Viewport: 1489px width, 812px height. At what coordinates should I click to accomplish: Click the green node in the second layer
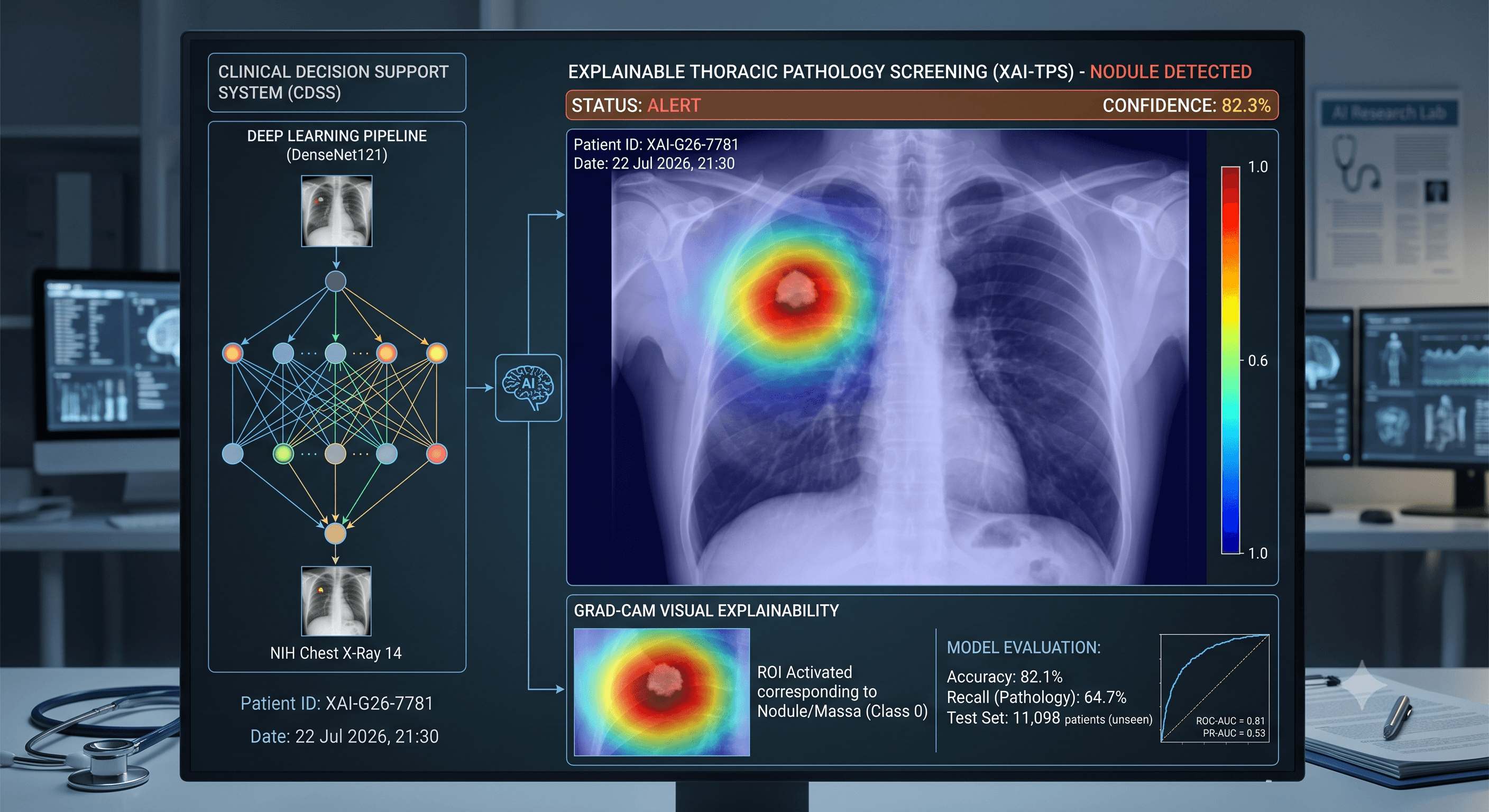[283, 454]
